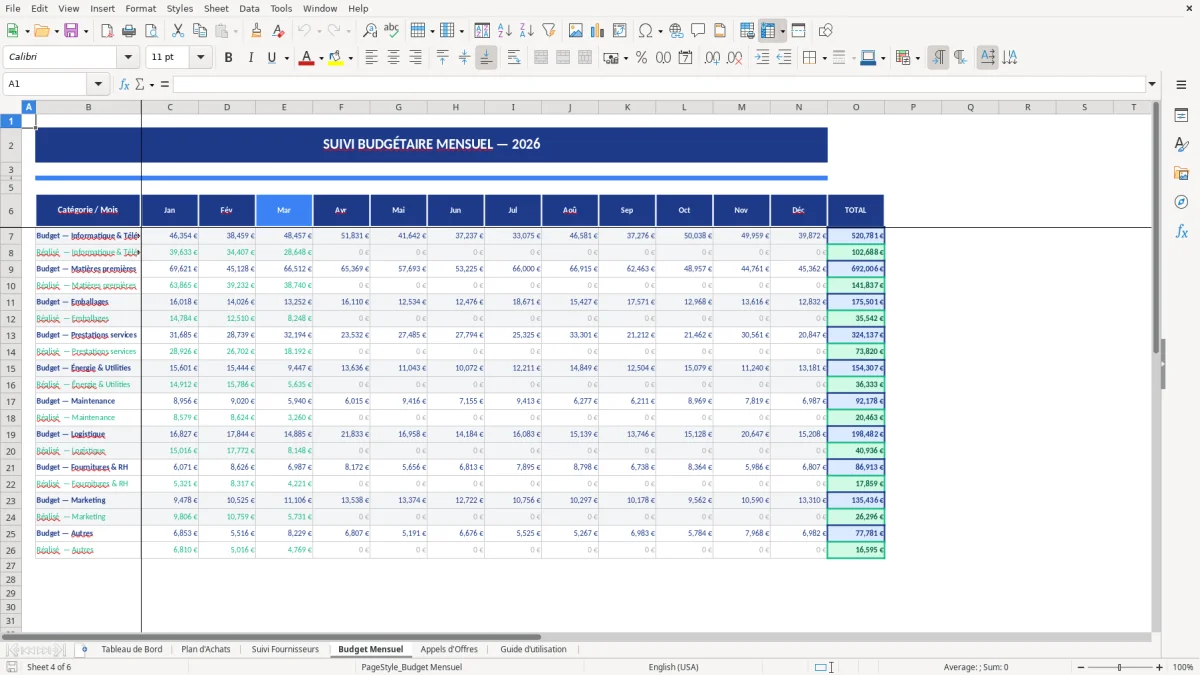Toggle the AutoFilter funnel icon
This screenshot has width=1200, height=675.
pyautogui.click(x=548, y=31)
